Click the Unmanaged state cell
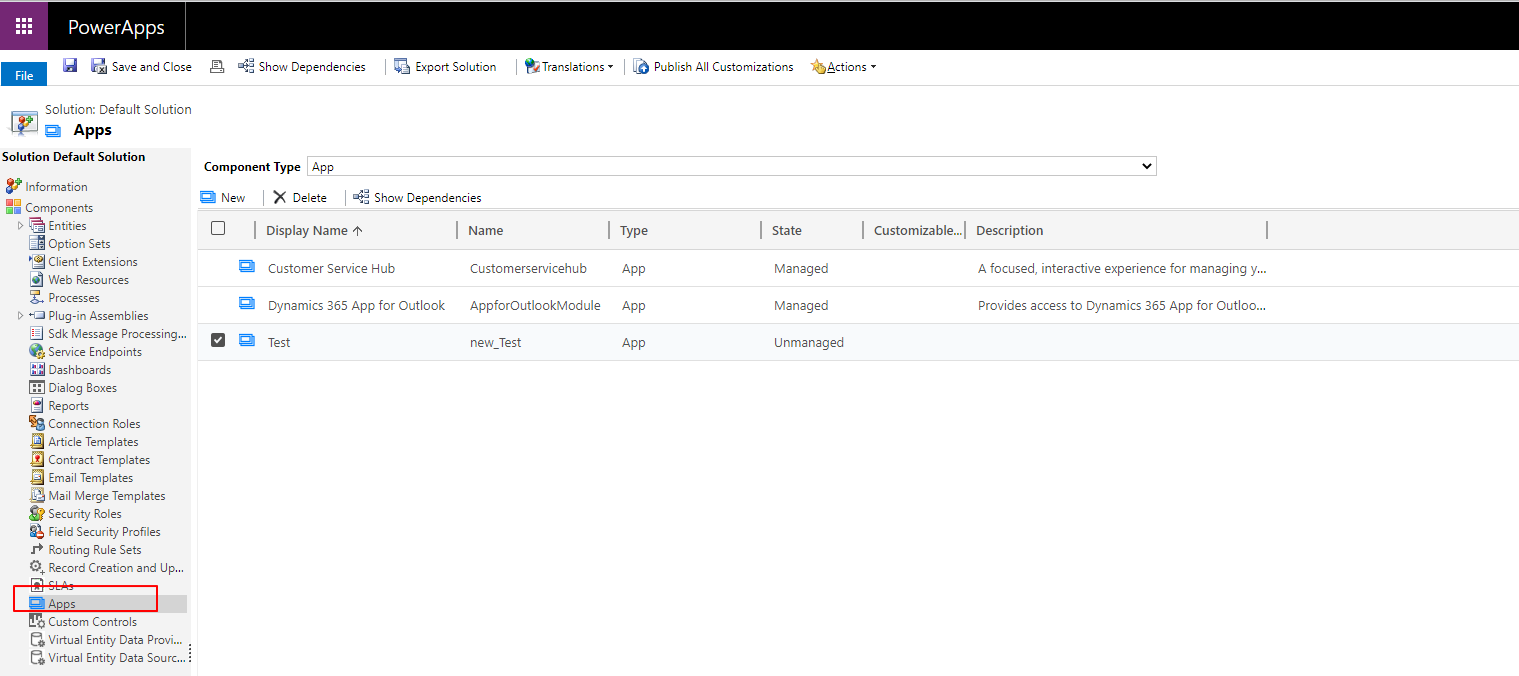1519x676 pixels. pyautogui.click(x=809, y=342)
